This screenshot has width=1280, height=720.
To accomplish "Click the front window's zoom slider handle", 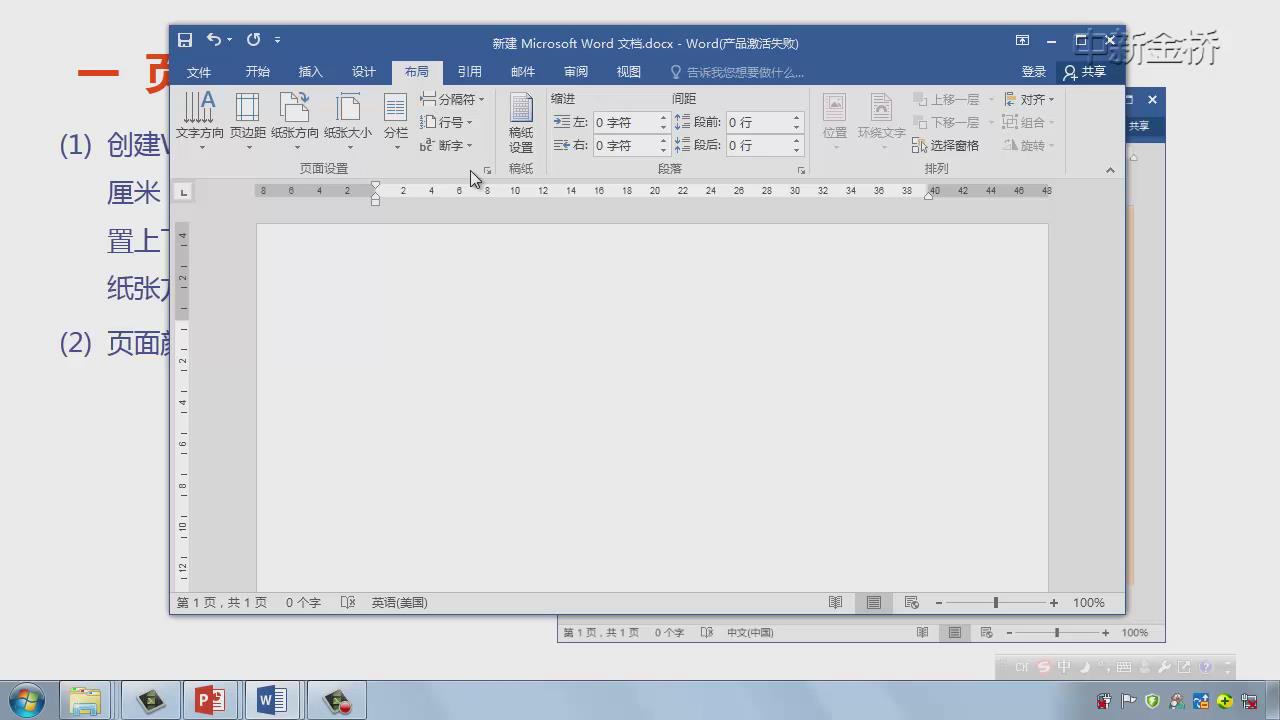I will (996, 603).
